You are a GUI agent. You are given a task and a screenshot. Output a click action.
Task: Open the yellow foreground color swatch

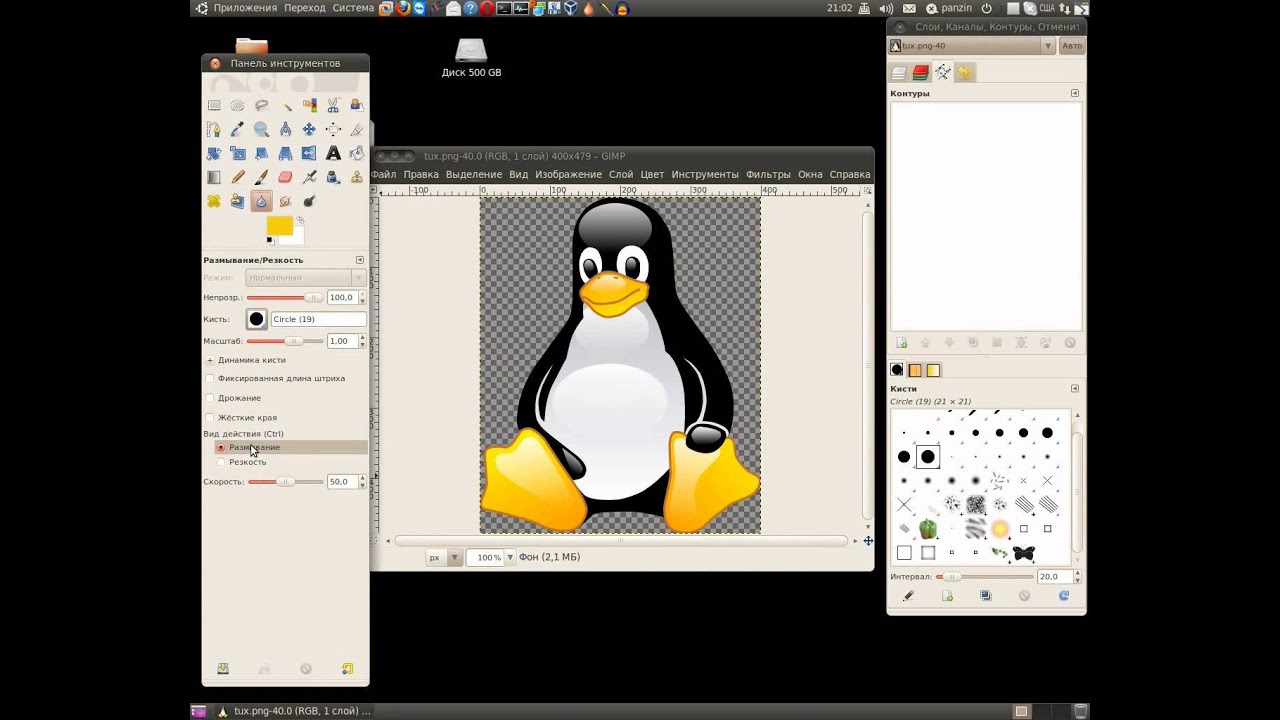[279, 225]
